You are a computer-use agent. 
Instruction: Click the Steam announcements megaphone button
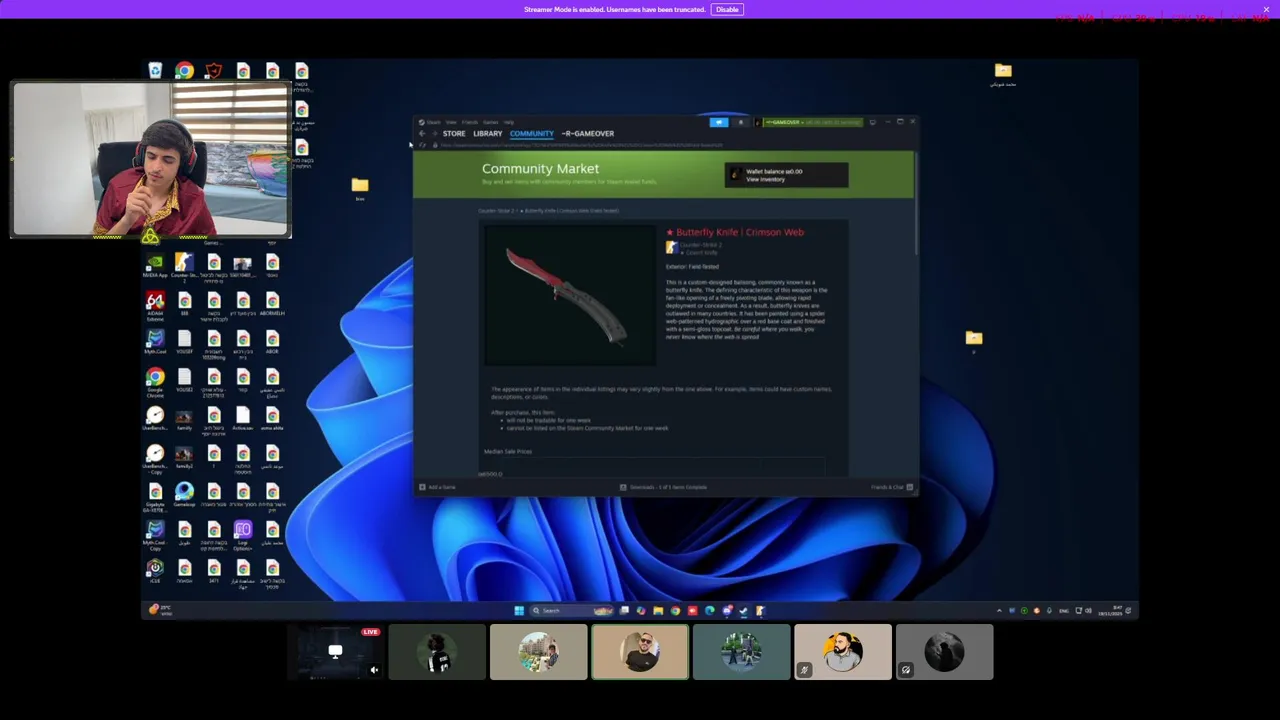coord(719,122)
